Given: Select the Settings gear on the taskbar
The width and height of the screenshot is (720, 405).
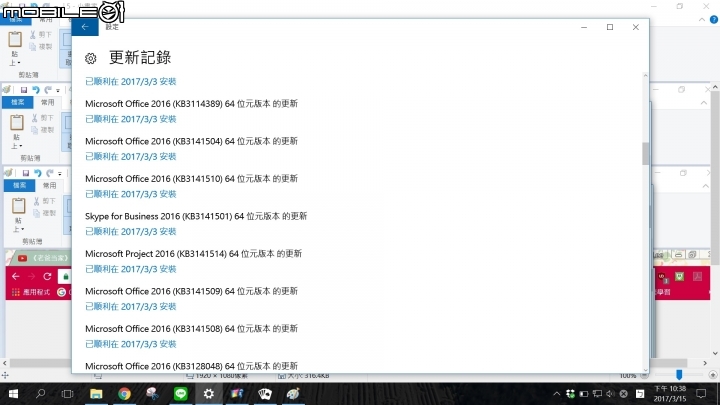Looking at the screenshot, I should click(x=208, y=394).
